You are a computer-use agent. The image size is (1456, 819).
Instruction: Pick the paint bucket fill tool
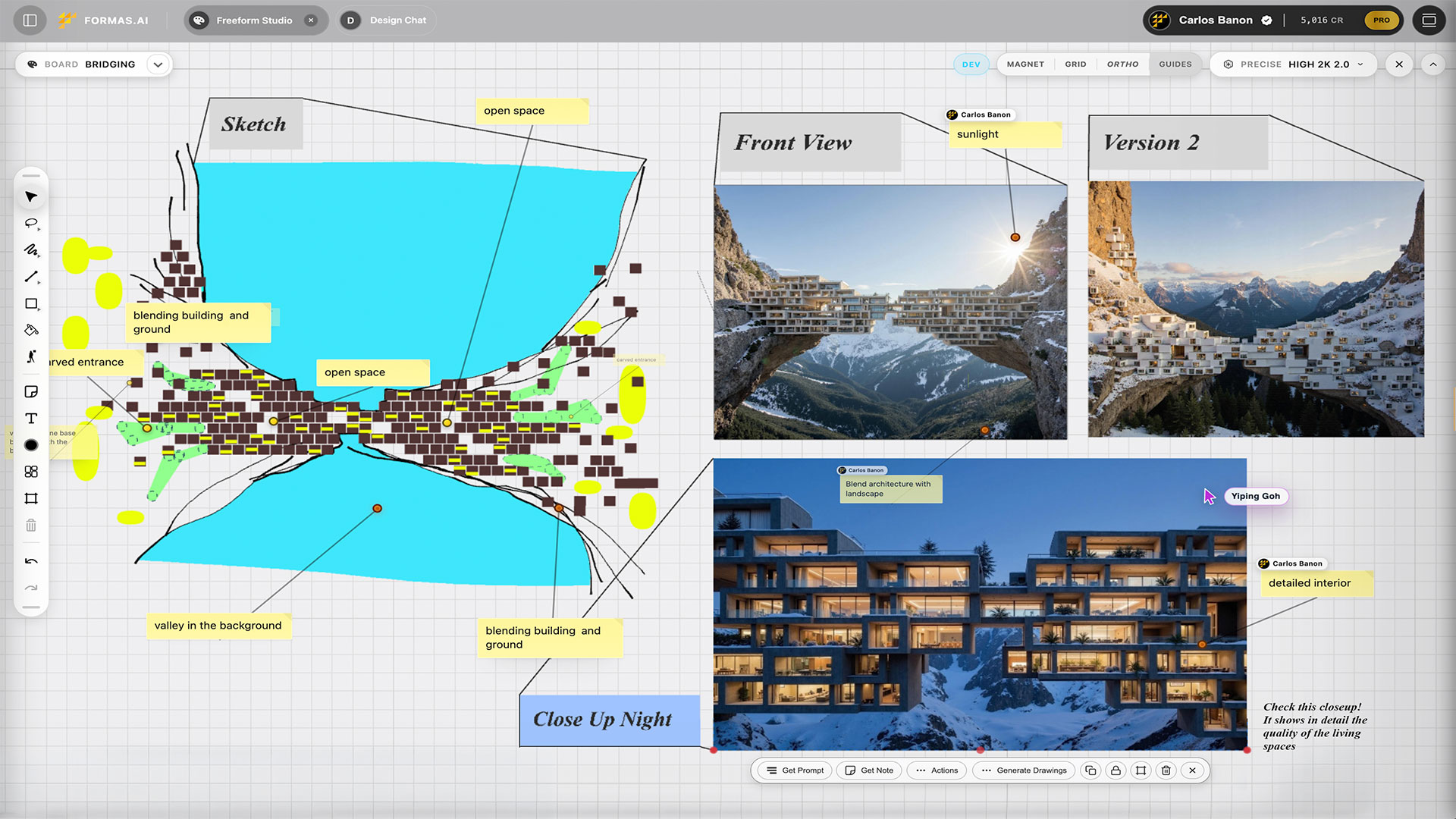pos(31,330)
